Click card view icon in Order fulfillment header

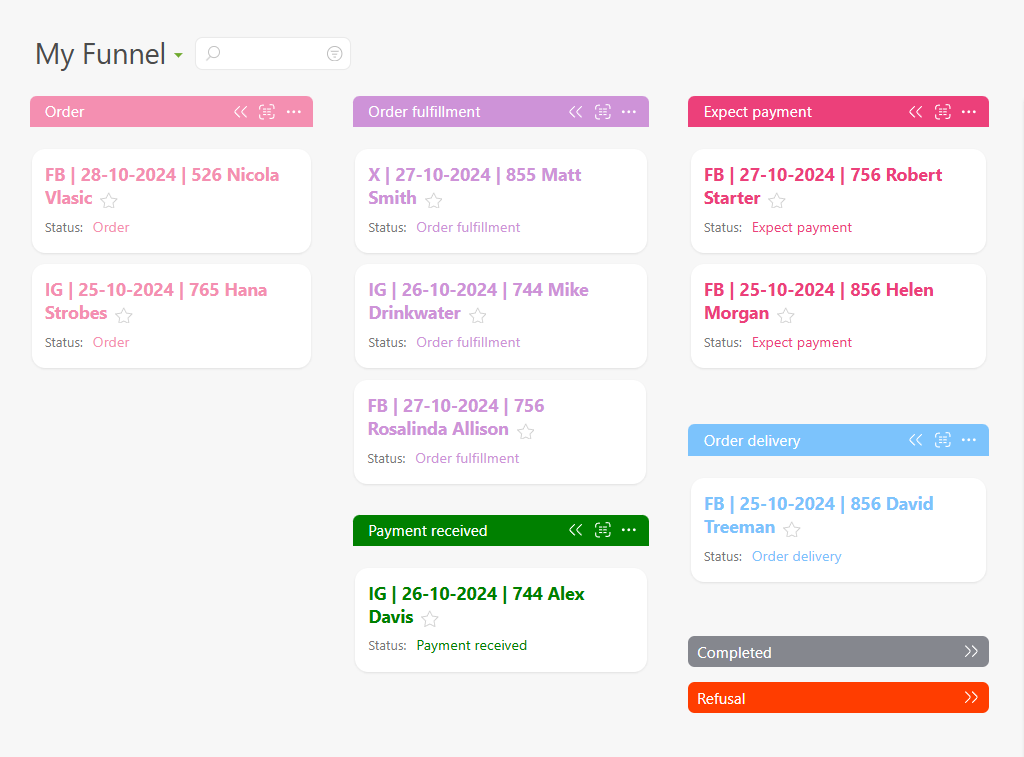(603, 112)
